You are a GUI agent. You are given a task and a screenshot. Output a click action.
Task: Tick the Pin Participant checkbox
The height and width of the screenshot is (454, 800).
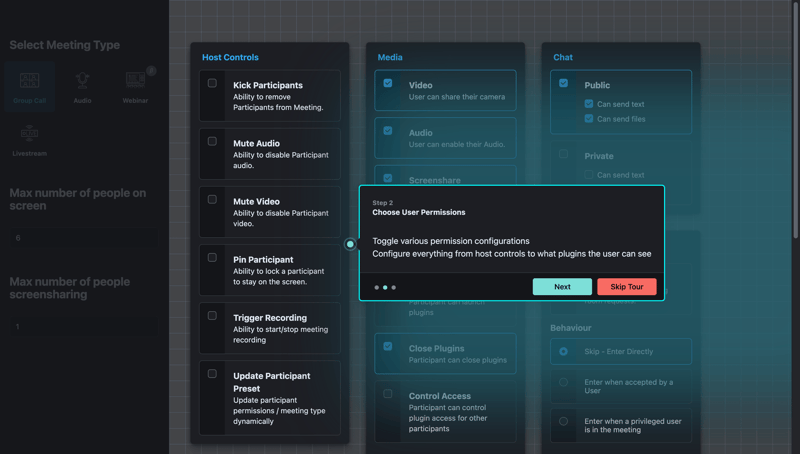coord(212,258)
